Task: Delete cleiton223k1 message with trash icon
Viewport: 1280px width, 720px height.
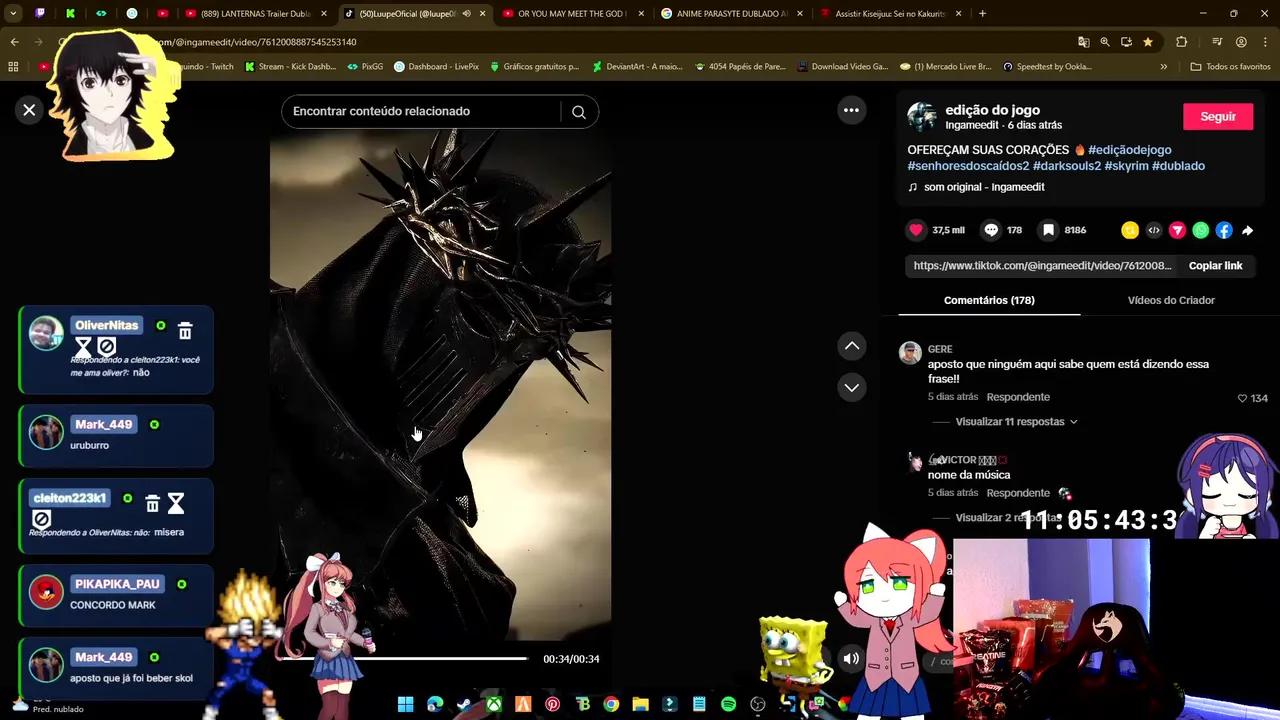Action: pyautogui.click(x=152, y=503)
